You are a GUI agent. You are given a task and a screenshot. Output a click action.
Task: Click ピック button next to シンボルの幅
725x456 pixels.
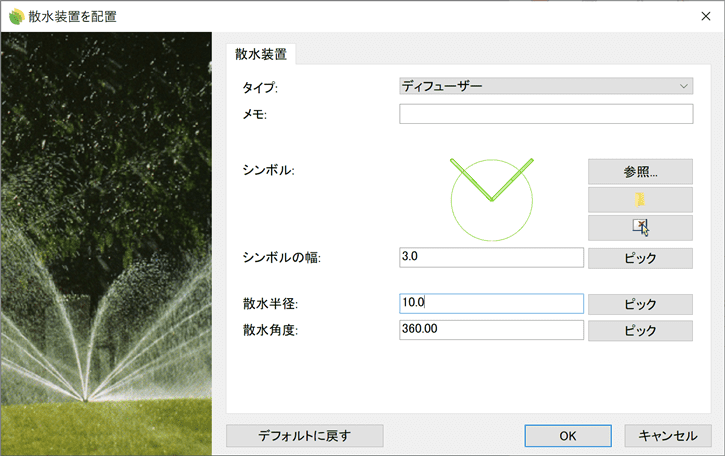[640, 258]
